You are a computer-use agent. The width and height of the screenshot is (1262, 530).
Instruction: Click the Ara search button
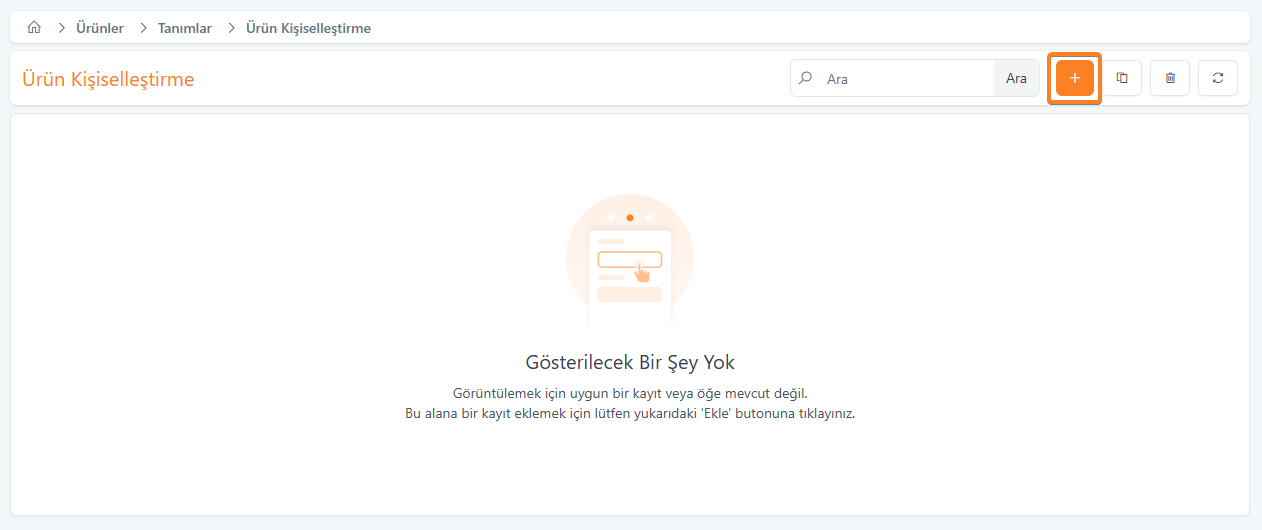tap(1016, 78)
